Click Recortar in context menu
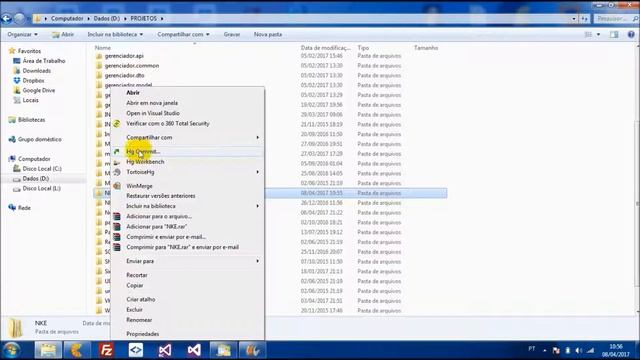This screenshot has width=640, height=360. 137,275
